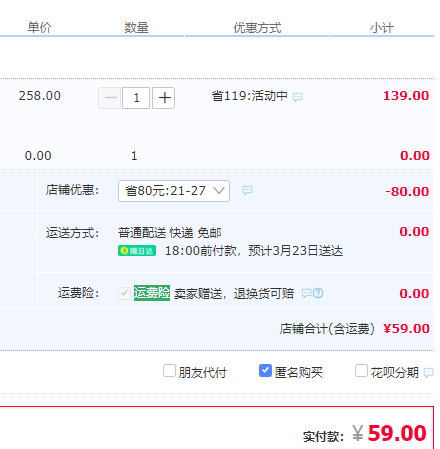Click the 单价 column header

[x=39, y=28]
